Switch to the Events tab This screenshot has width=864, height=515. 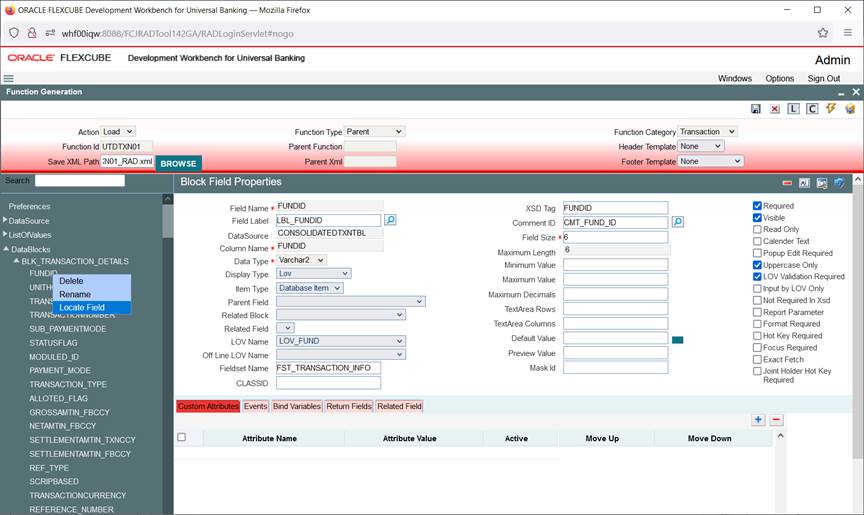[256, 406]
